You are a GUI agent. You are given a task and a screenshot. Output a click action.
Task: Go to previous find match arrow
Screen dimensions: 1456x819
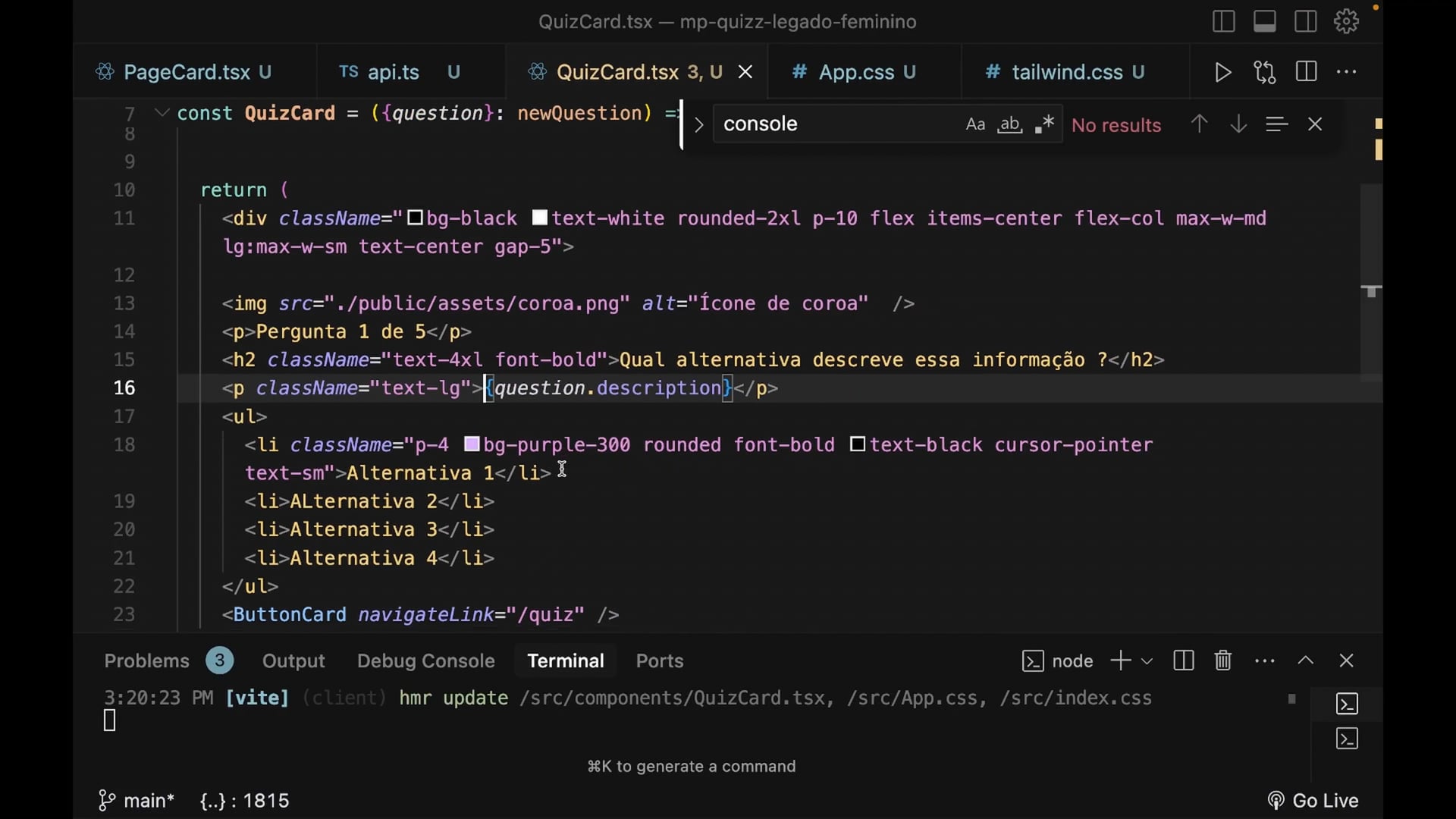[1199, 124]
